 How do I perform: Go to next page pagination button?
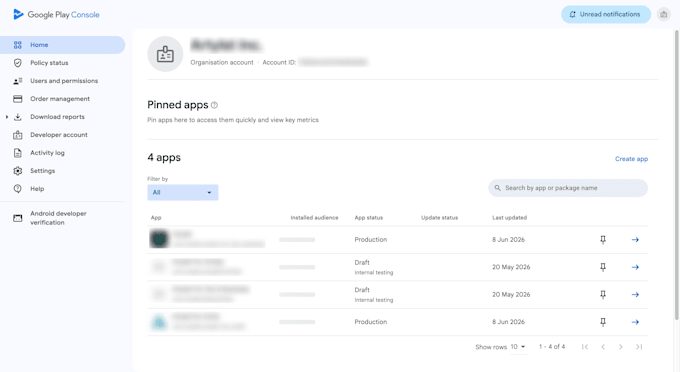tap(621, 347)
